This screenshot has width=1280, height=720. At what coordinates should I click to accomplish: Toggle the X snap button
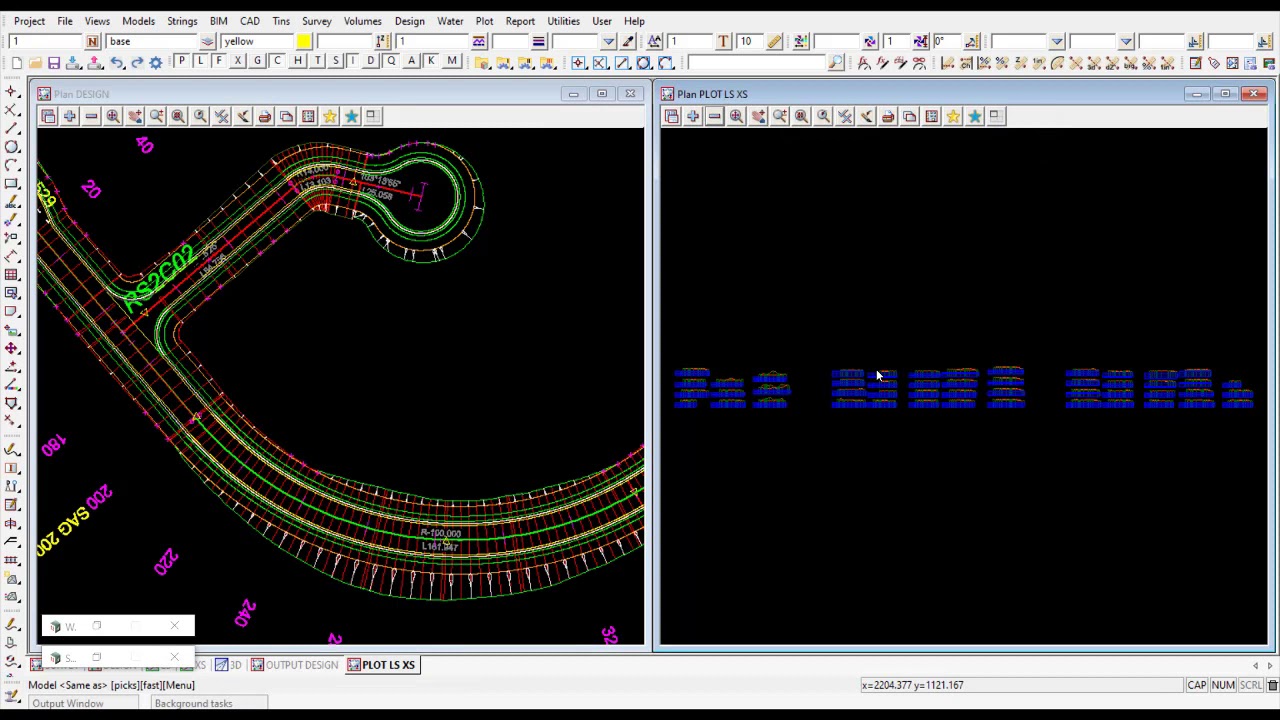(x=238, y=62)
